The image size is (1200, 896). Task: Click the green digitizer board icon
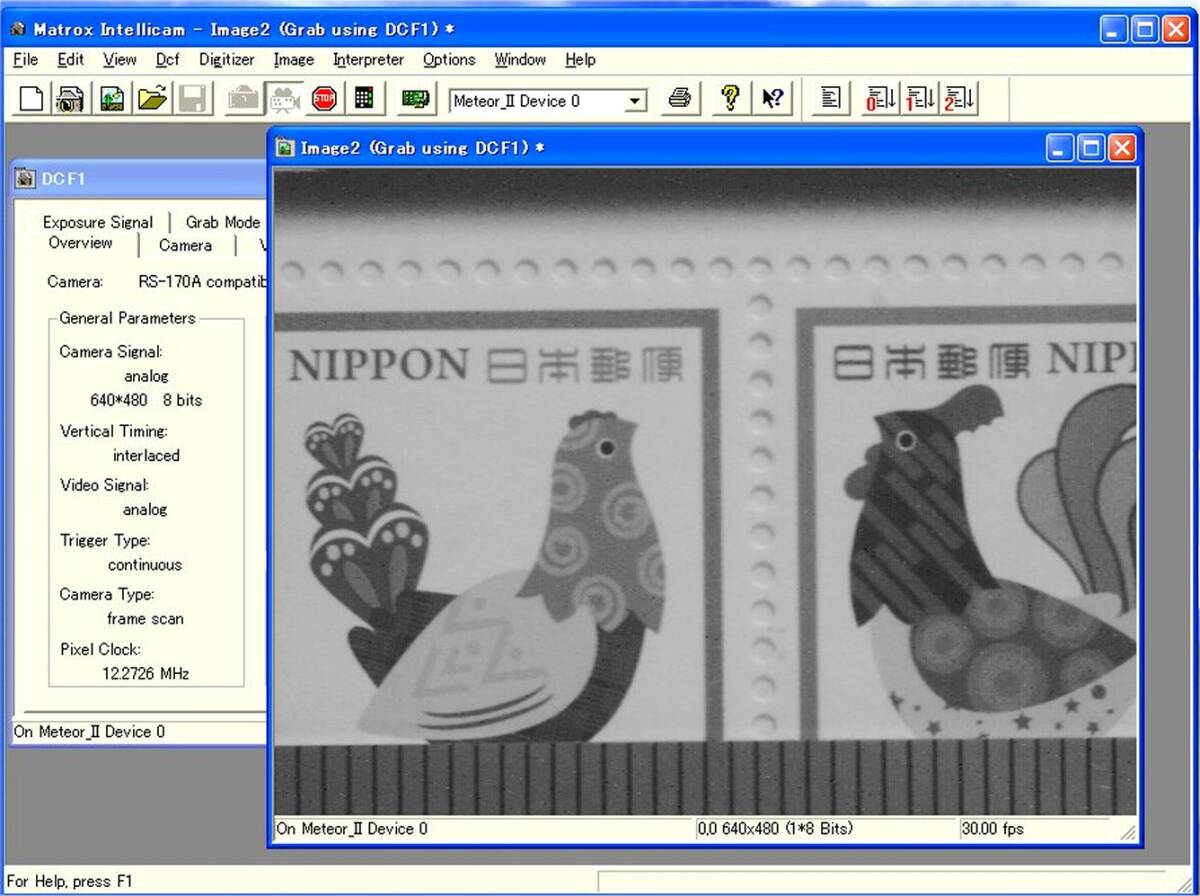tap(415, 98)
